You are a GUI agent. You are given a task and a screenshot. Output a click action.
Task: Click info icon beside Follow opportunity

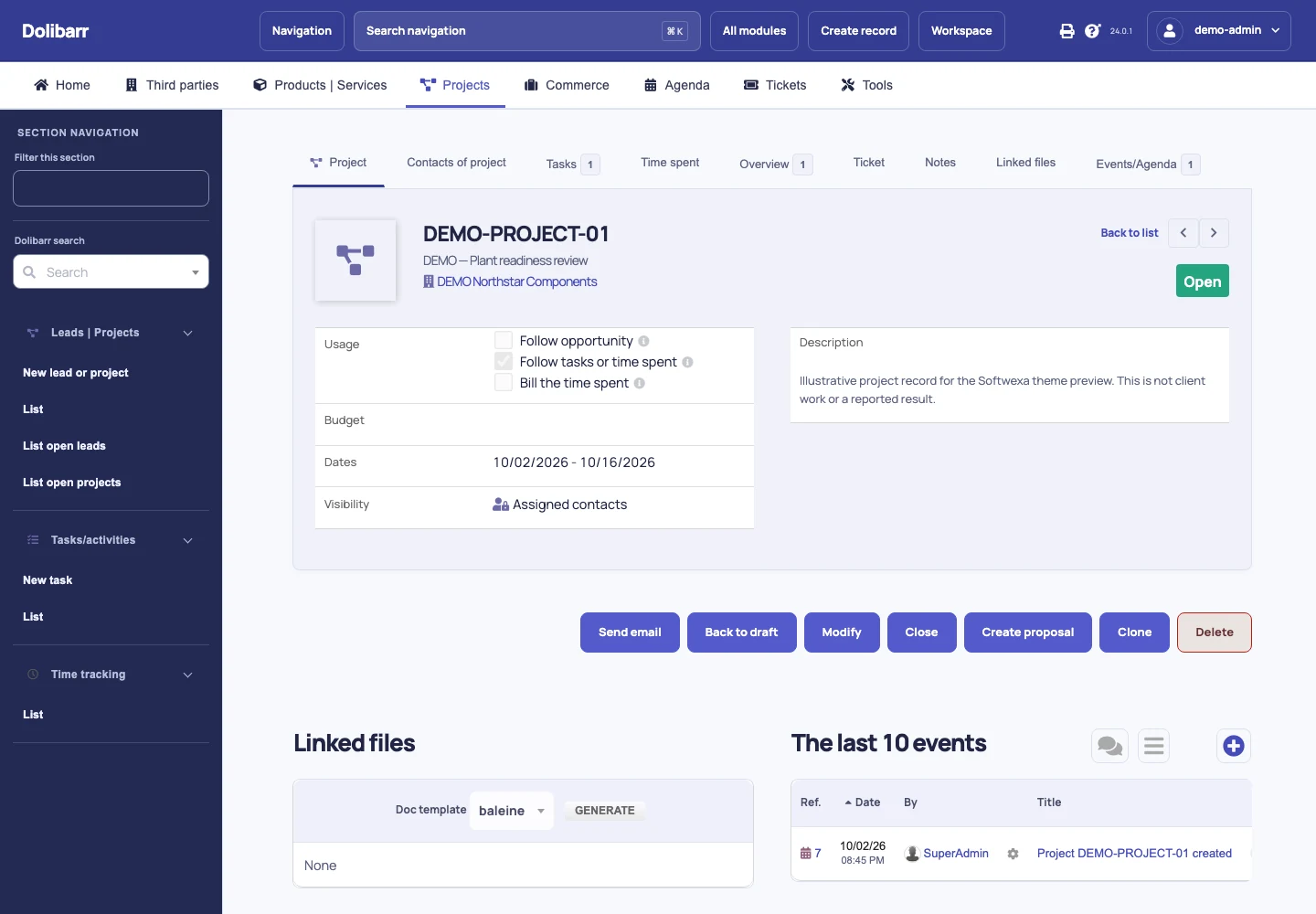tap(643, 341)
